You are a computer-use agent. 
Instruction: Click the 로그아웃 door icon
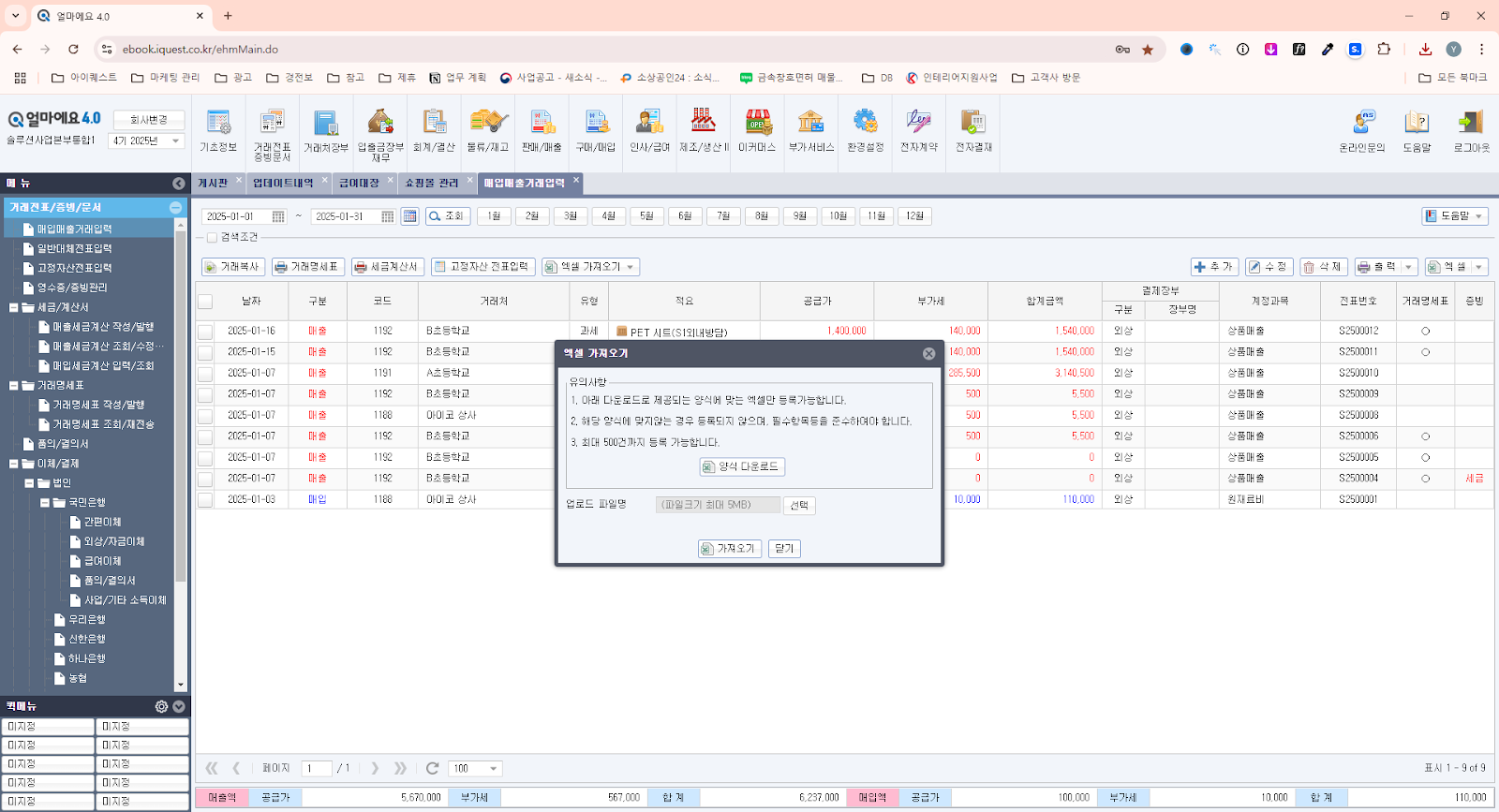click(1471, 131)
